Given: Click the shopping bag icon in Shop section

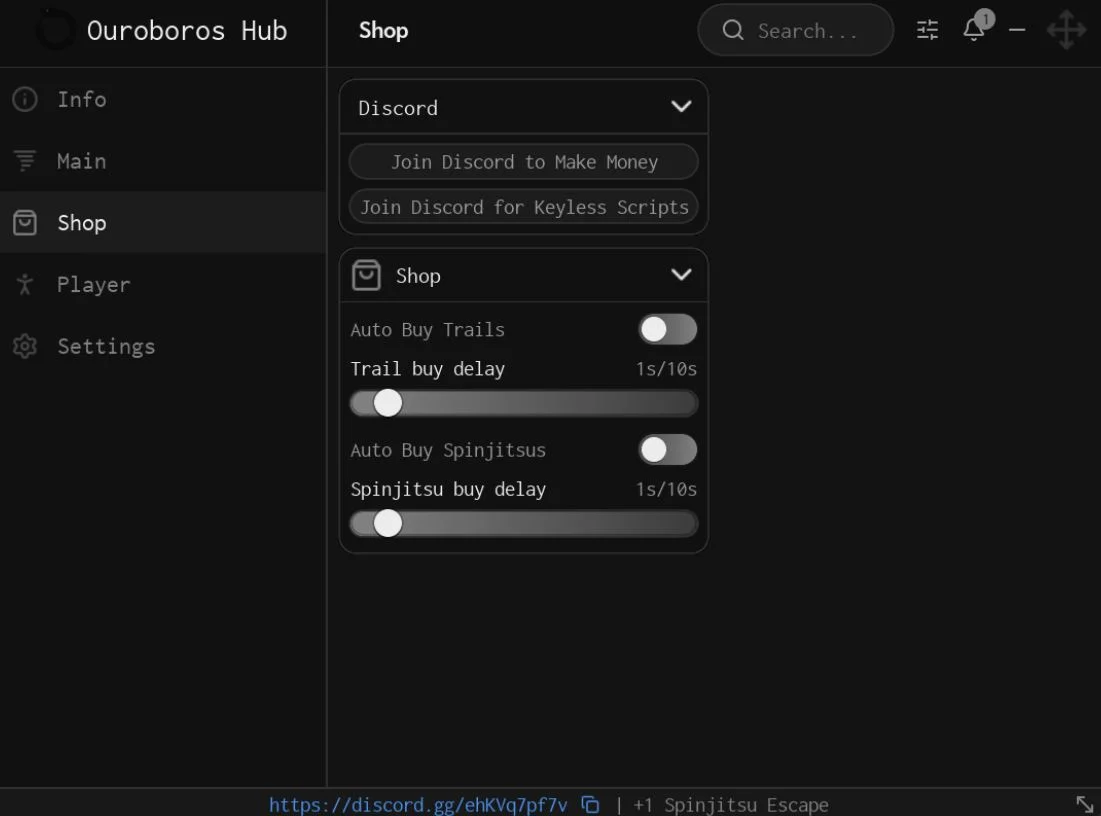Looking at the screenshot, I should click(x=366, y=275).
